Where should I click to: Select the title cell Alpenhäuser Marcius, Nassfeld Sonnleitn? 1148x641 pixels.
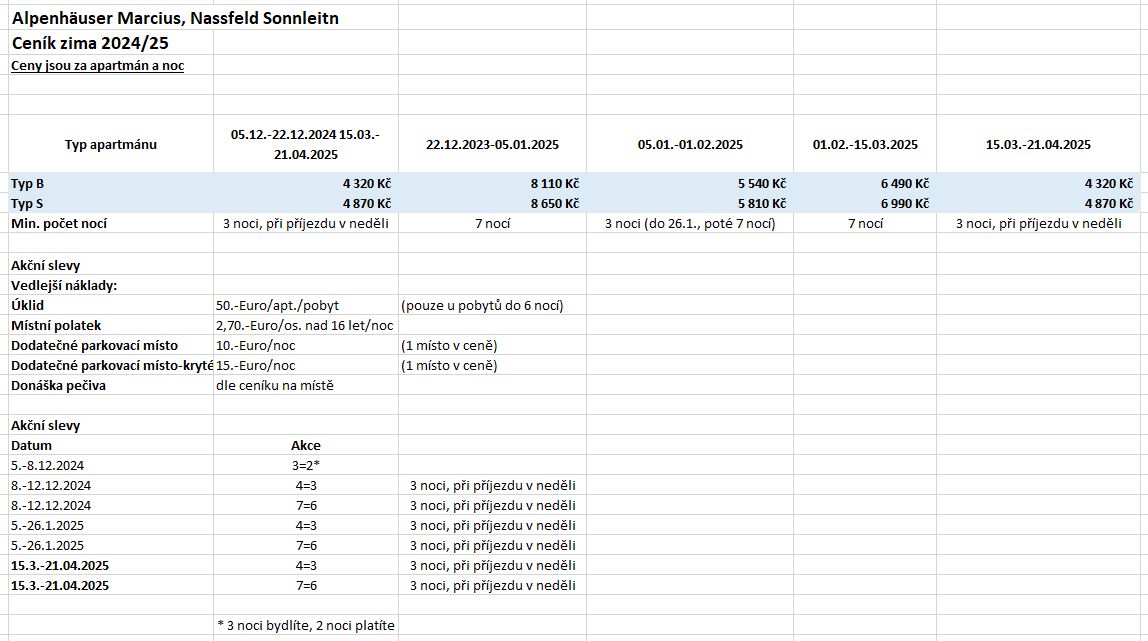(175, 18)
